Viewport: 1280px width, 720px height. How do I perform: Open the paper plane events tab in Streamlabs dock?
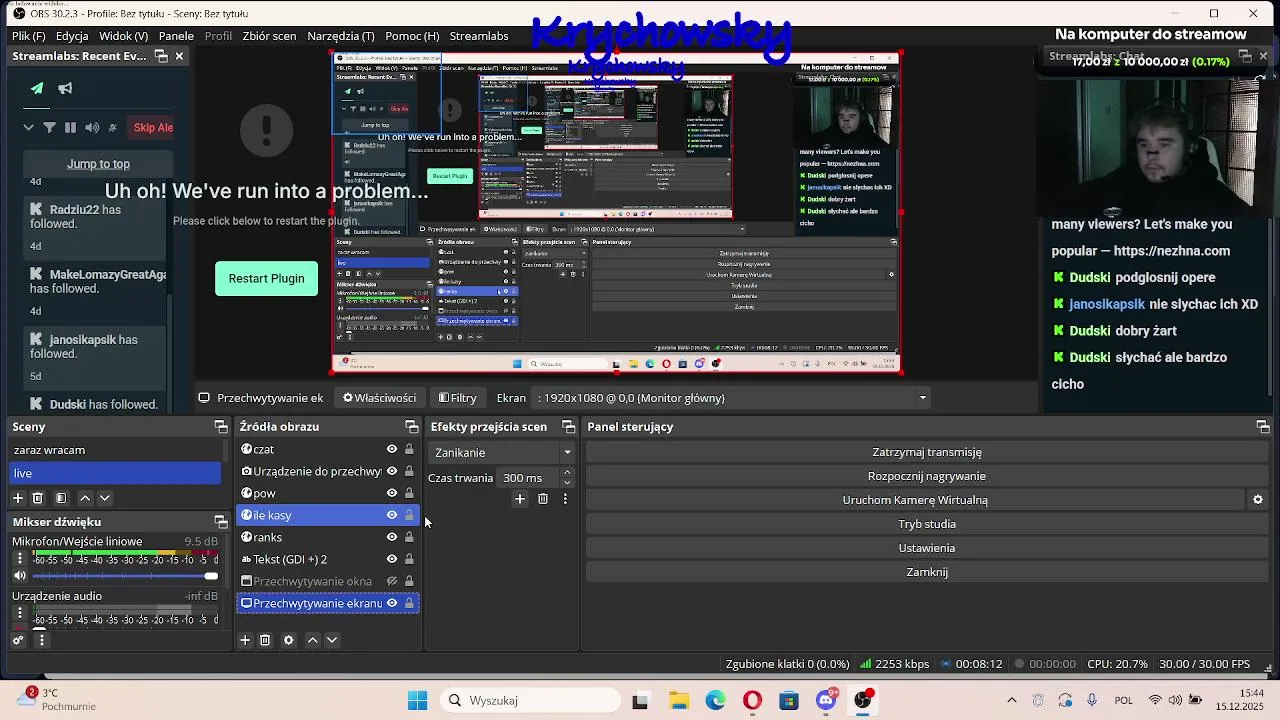[37, 88]
